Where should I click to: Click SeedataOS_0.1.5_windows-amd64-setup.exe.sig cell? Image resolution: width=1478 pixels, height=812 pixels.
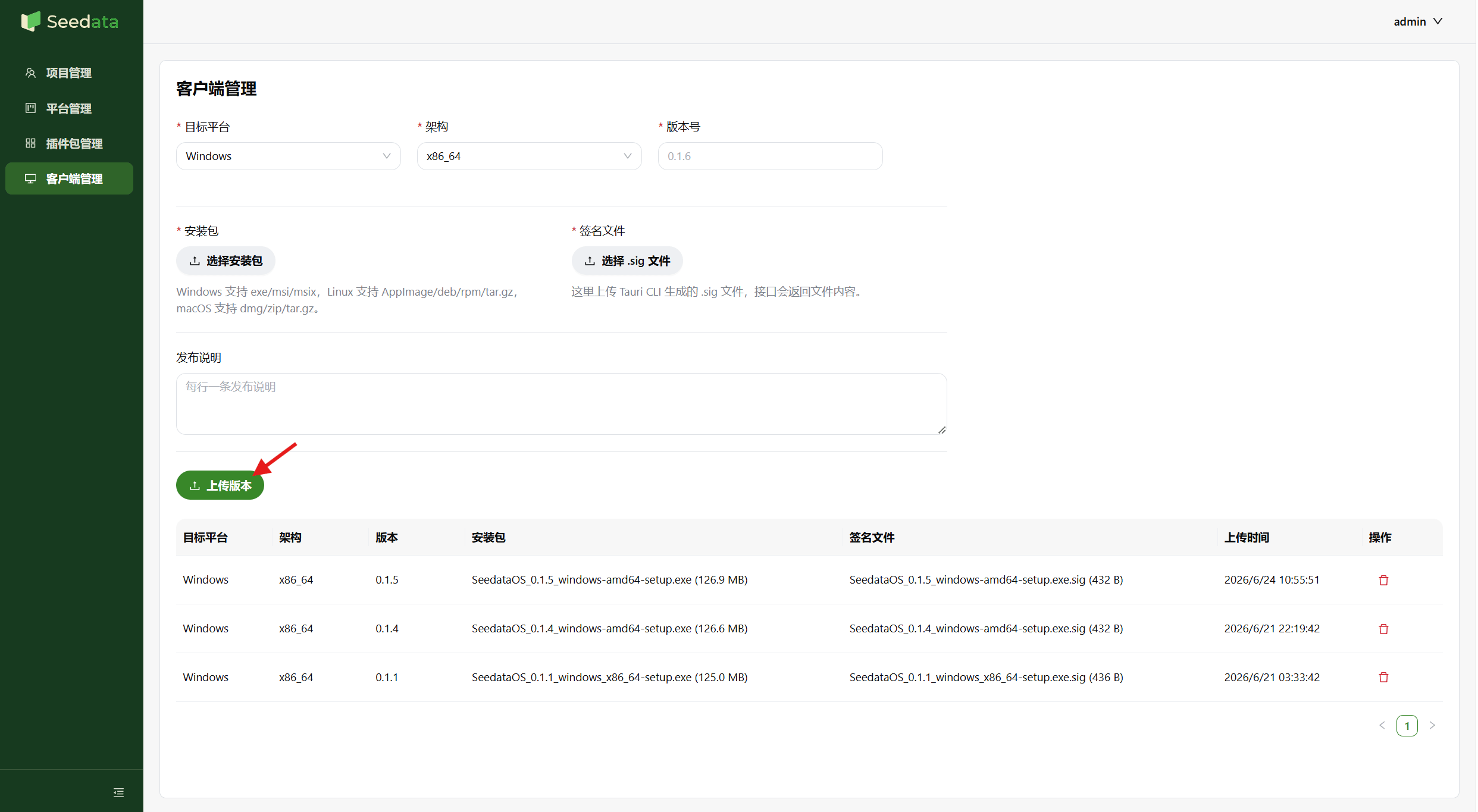click(986, 579)
